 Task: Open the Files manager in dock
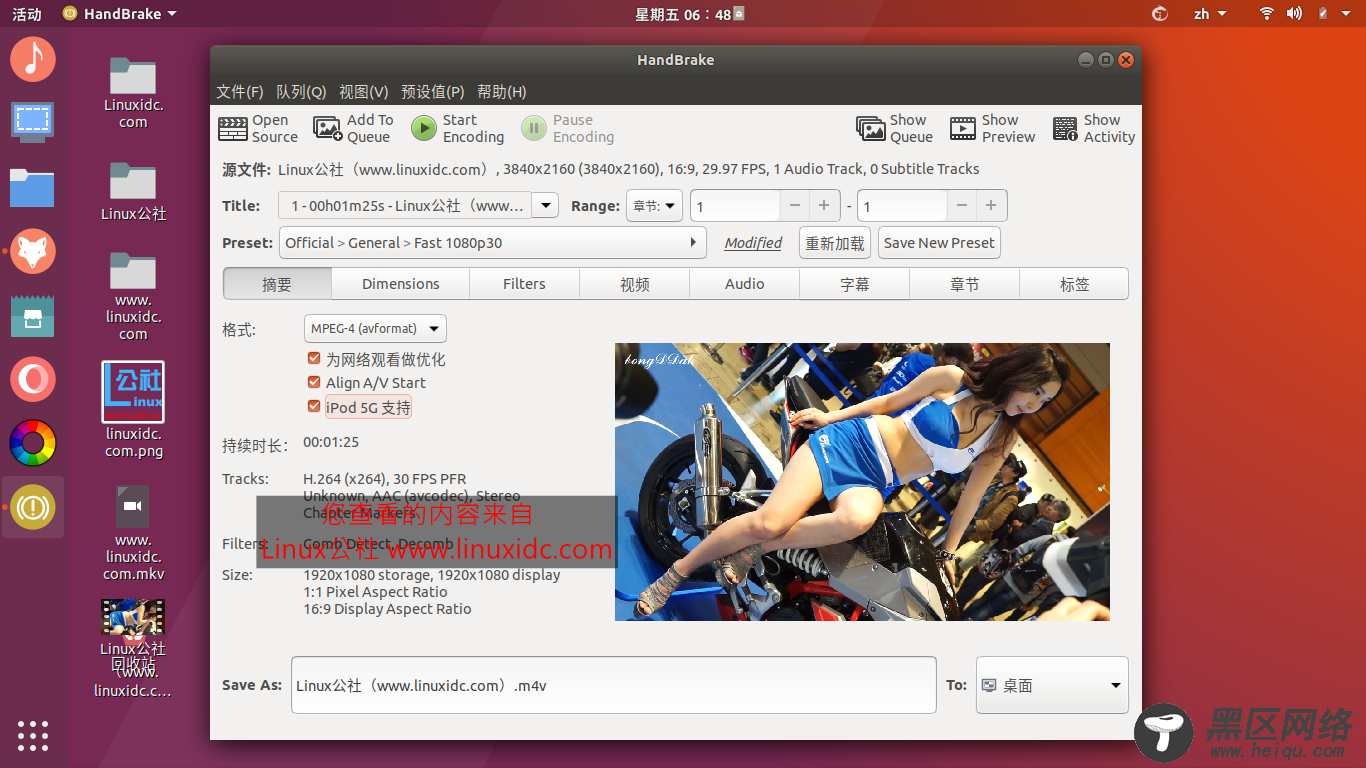pos(33,187)
